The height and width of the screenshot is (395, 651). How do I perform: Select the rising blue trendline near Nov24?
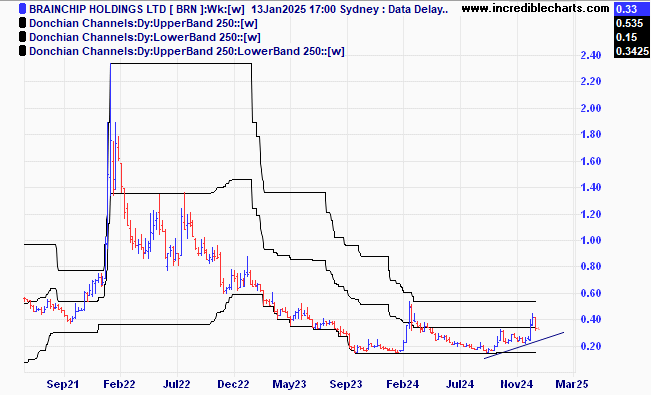[x=524, y=345]
